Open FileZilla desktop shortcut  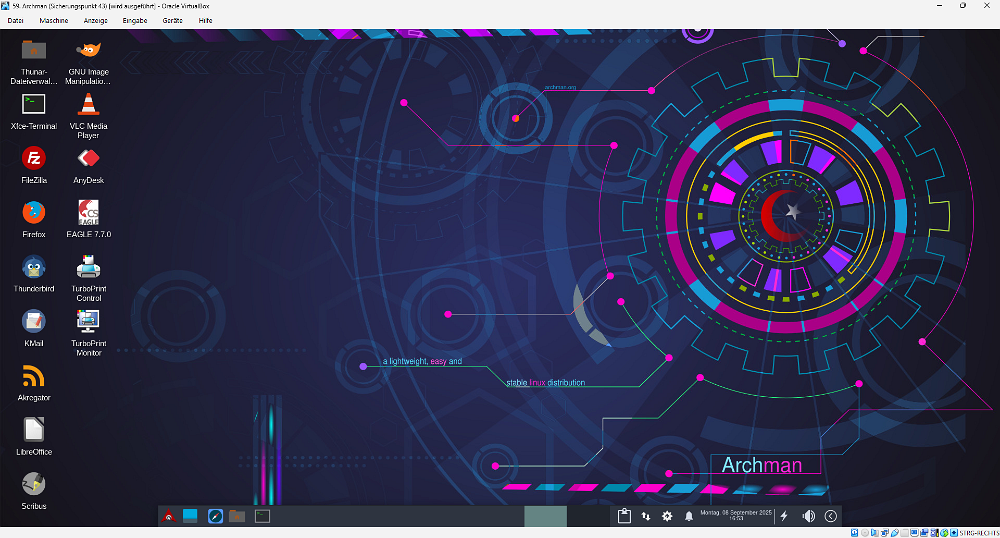point(34,158)
